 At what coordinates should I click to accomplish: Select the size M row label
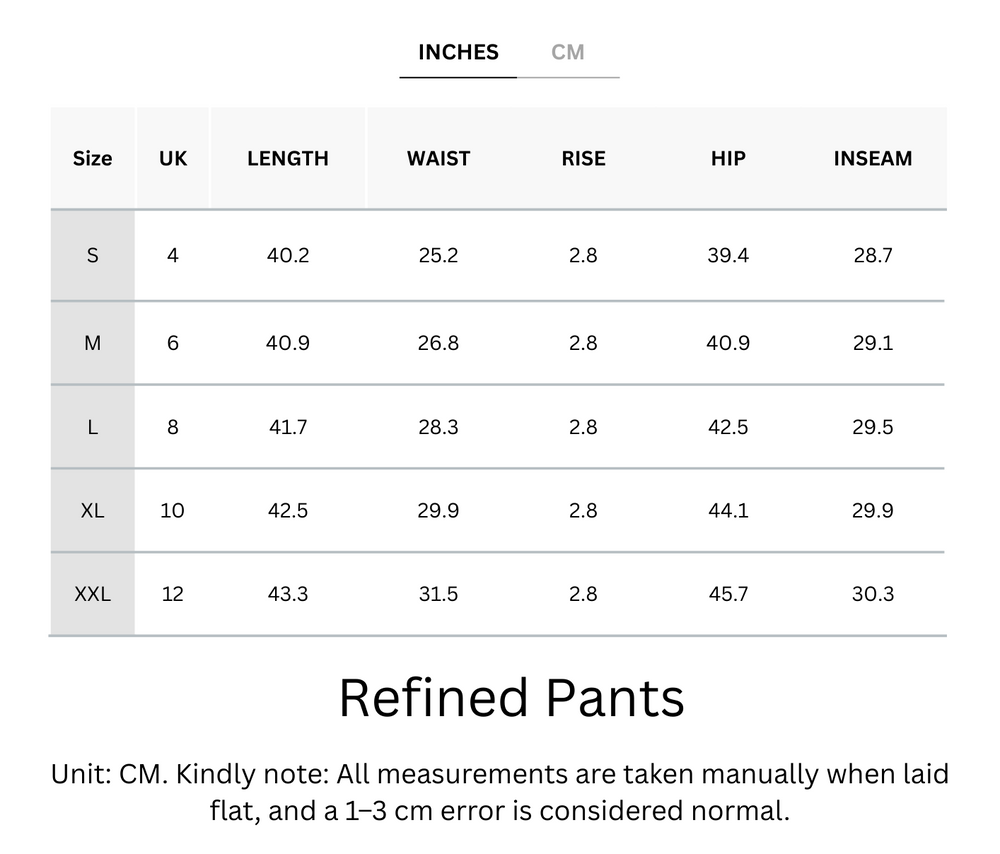coord(92,343)
